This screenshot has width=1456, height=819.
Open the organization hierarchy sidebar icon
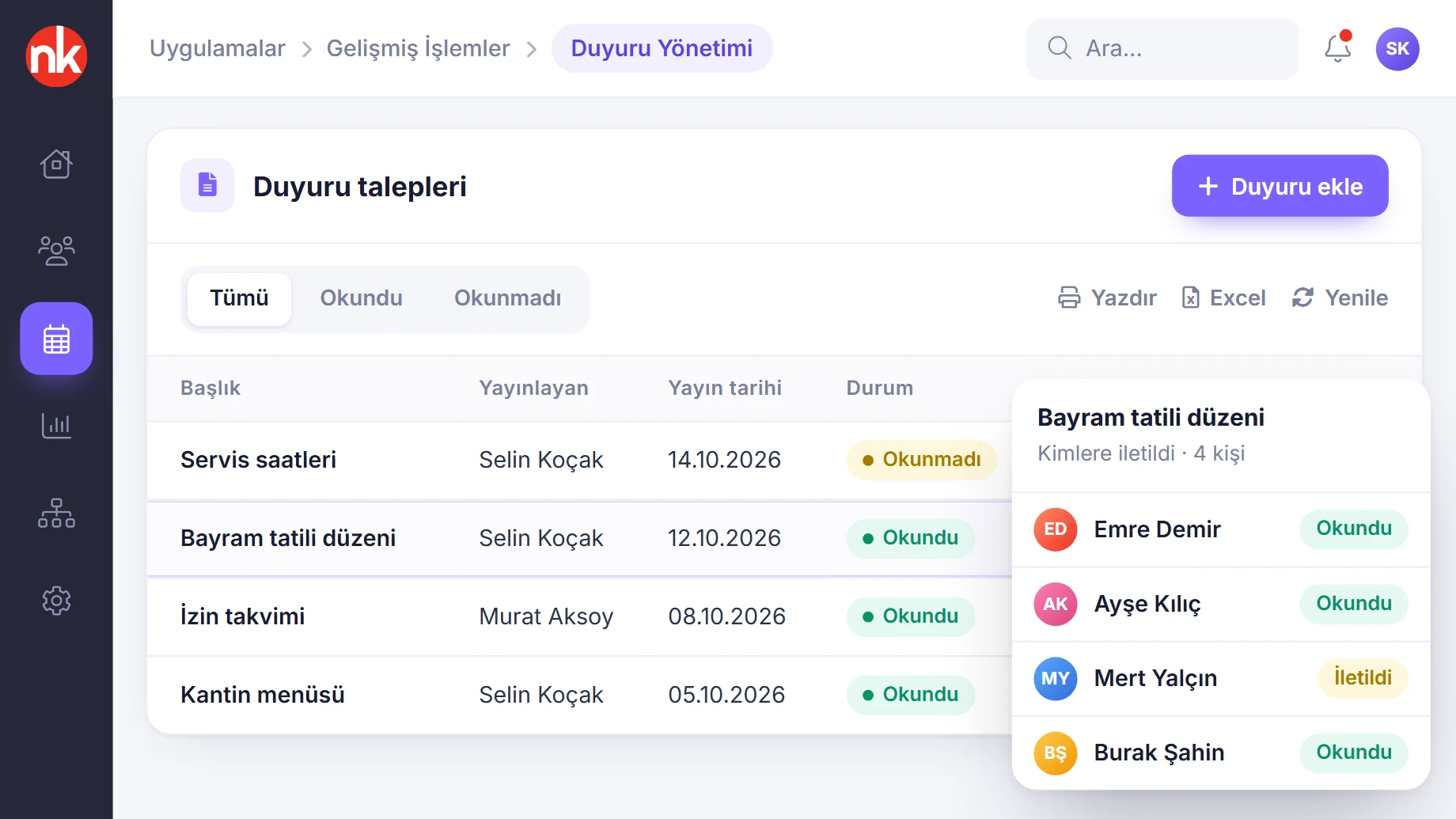[56, 513]
